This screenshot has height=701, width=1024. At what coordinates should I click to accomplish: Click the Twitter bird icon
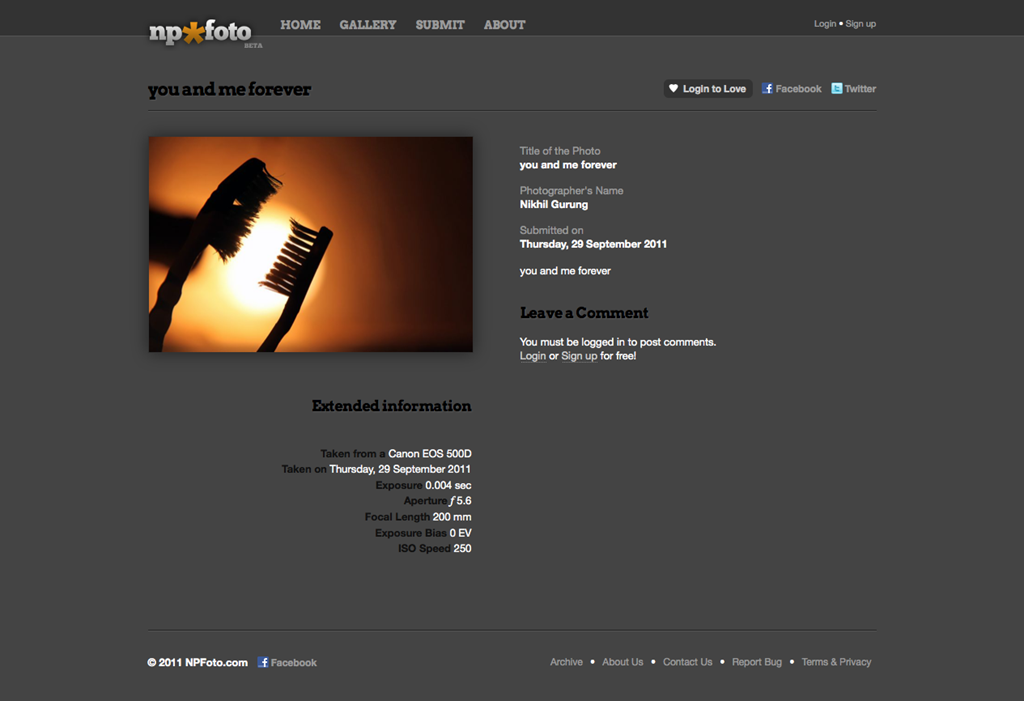[x=837, y=88]
